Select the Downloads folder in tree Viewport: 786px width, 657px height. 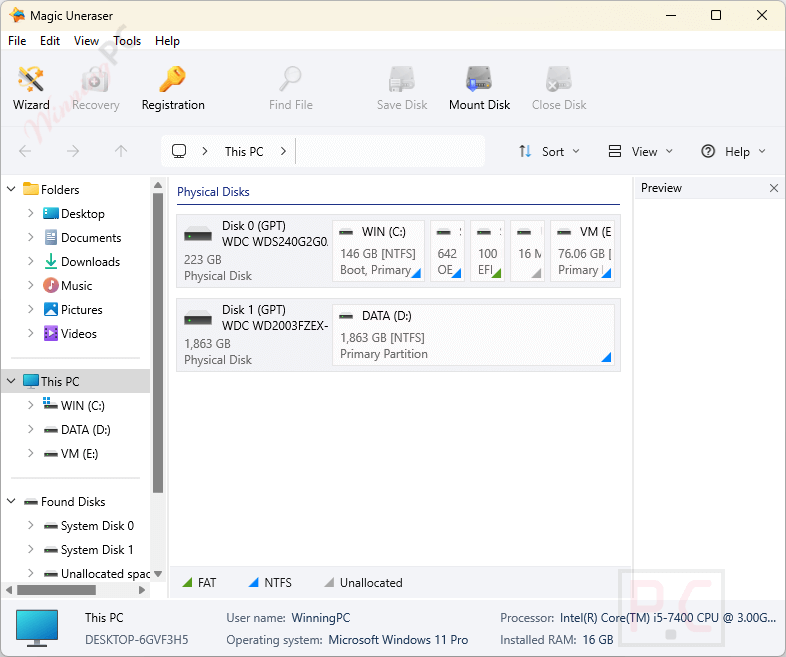[90, 262]
